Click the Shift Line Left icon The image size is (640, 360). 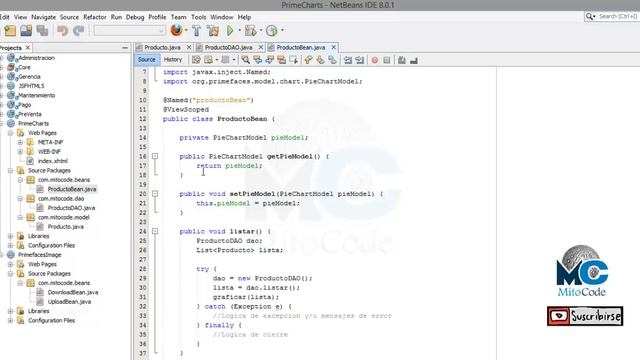pos(347,60)
